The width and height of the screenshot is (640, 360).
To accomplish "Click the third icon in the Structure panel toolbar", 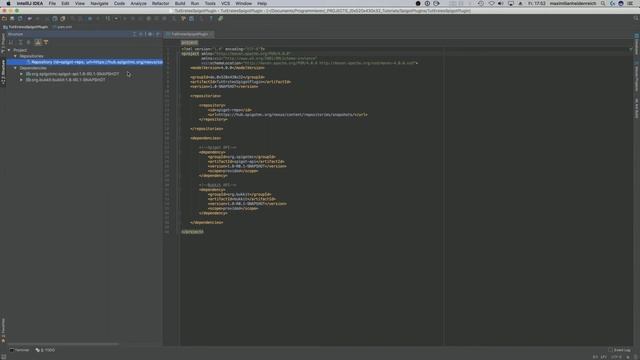I will click(x=28, y=42).
